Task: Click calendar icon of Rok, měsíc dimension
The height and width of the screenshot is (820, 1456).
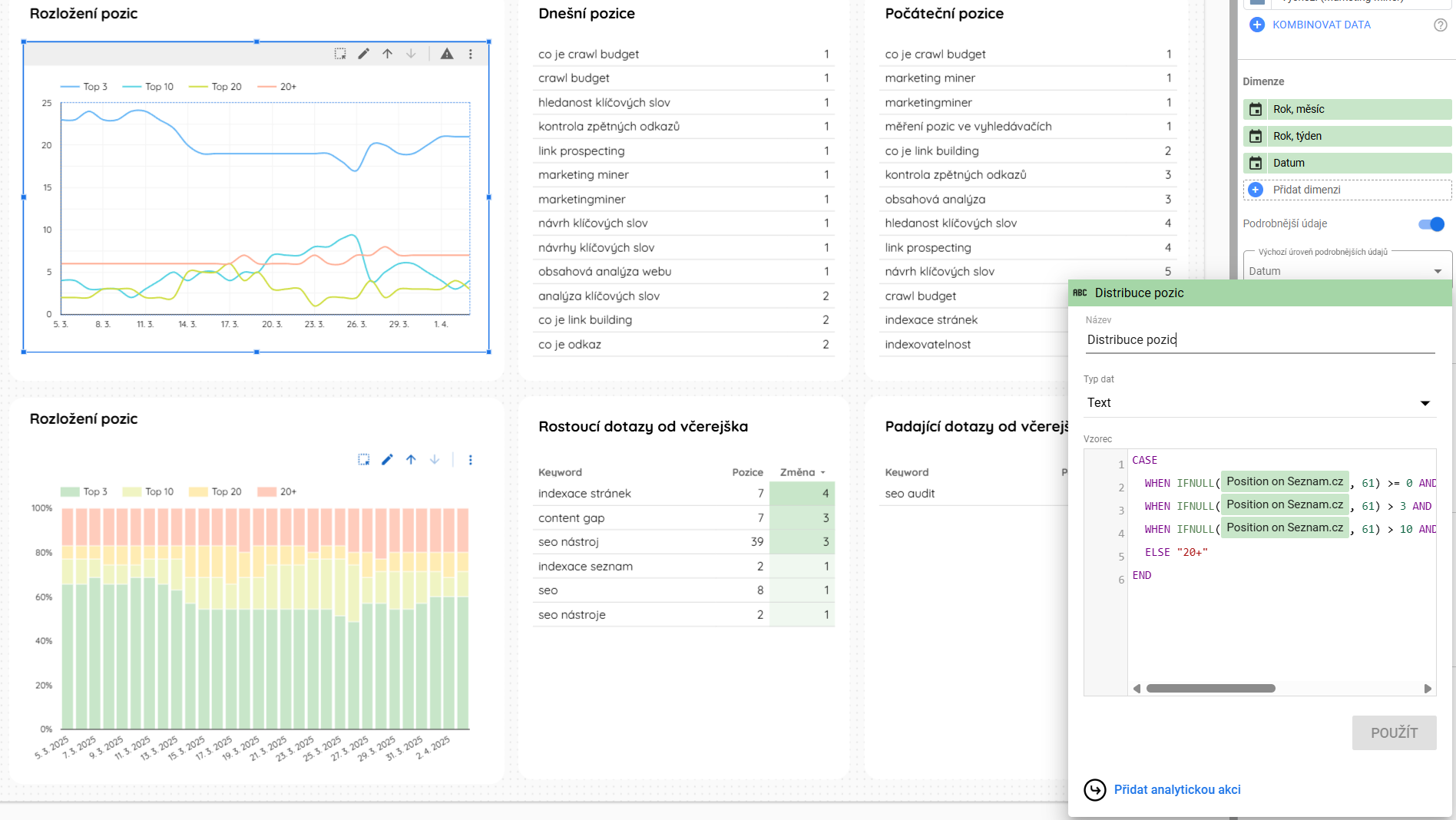Action: point(1256,109)
